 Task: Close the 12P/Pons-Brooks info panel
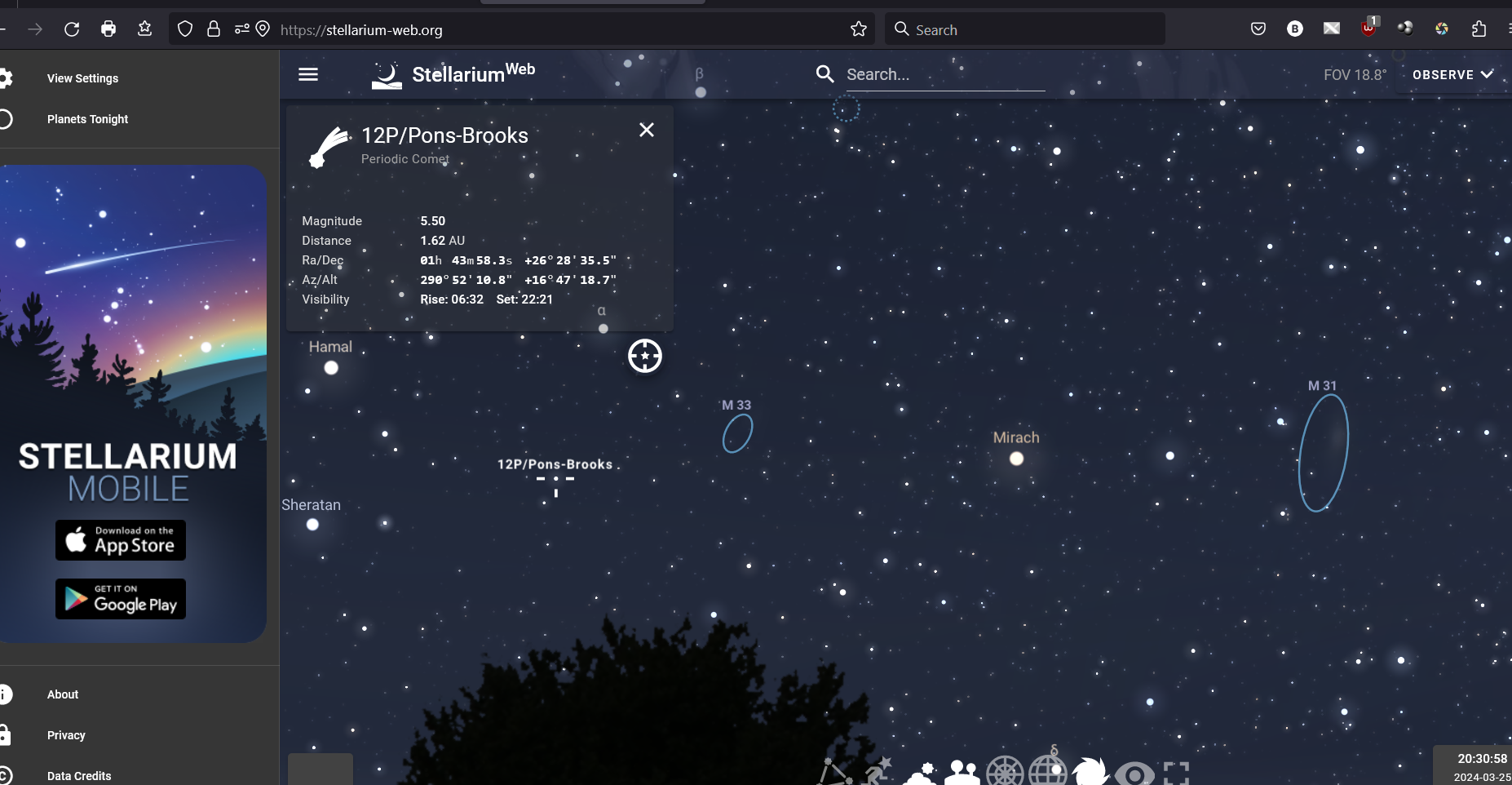[x=647, y=130]
